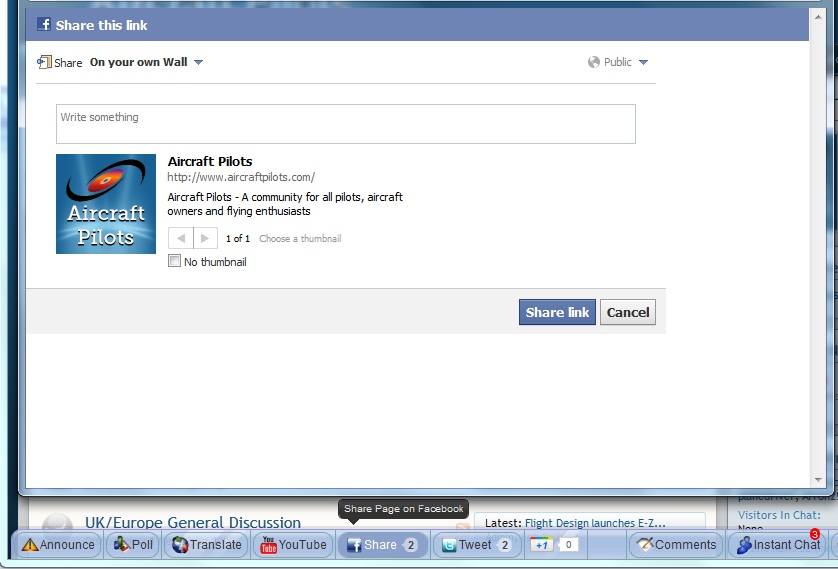Click the 'Share link' button
Screen dimensions: 838x569
click(x=557, y=312)
